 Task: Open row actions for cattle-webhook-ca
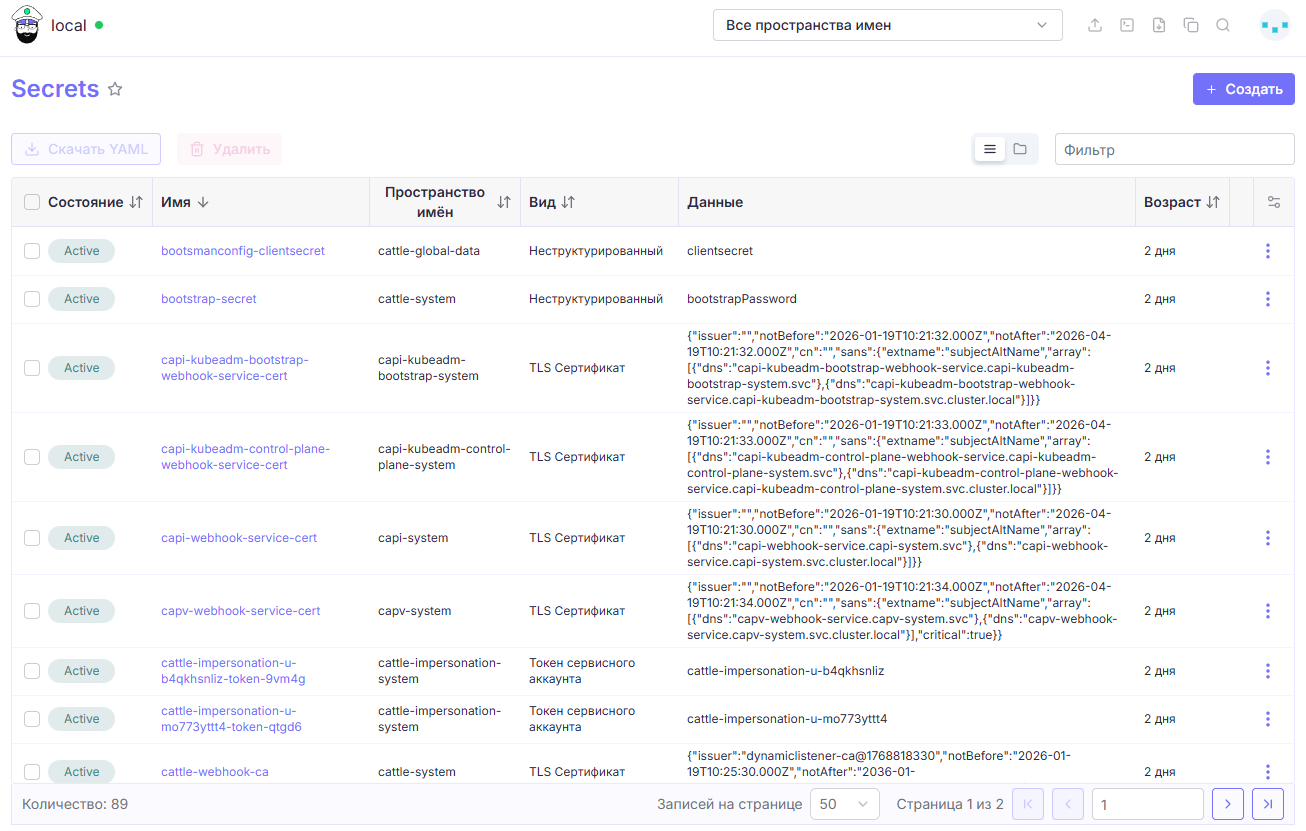tap(1268, 772)
